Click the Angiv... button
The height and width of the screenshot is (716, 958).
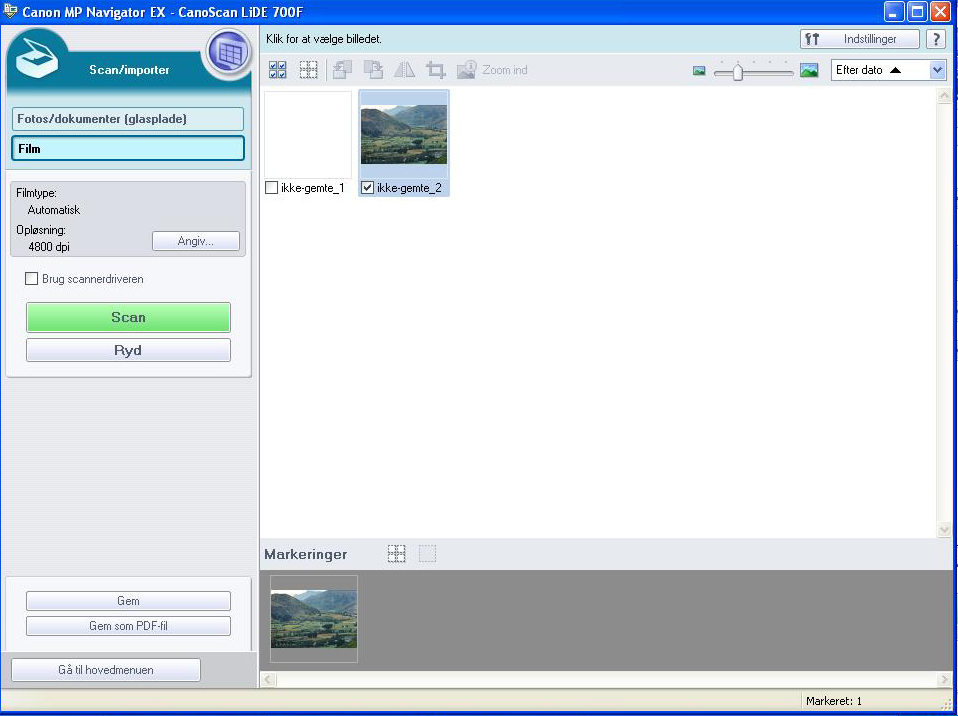tap(196, 241)
